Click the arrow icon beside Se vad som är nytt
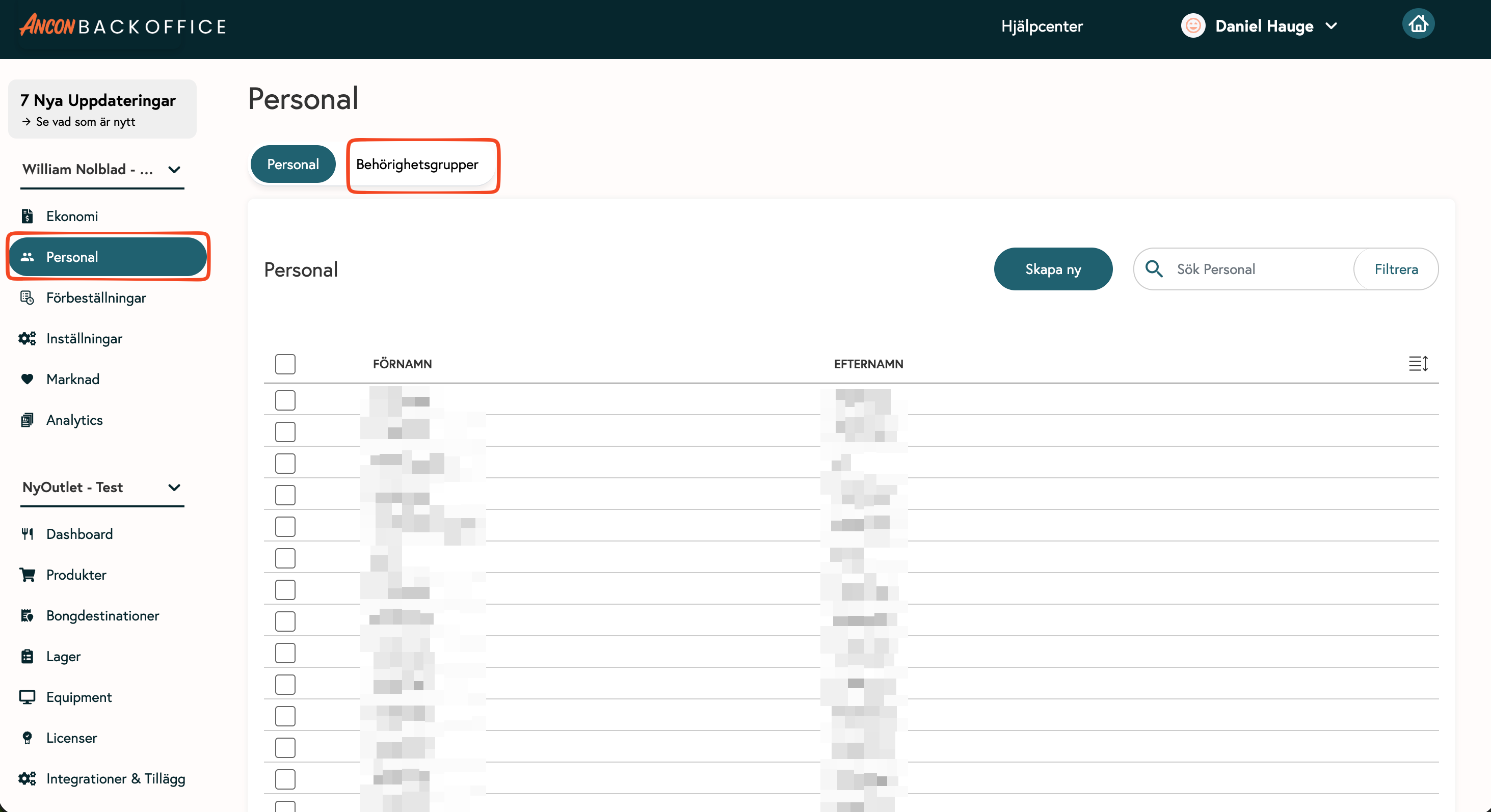The width and height of the screenshot is (1491, 812). [x=26, y=122]
